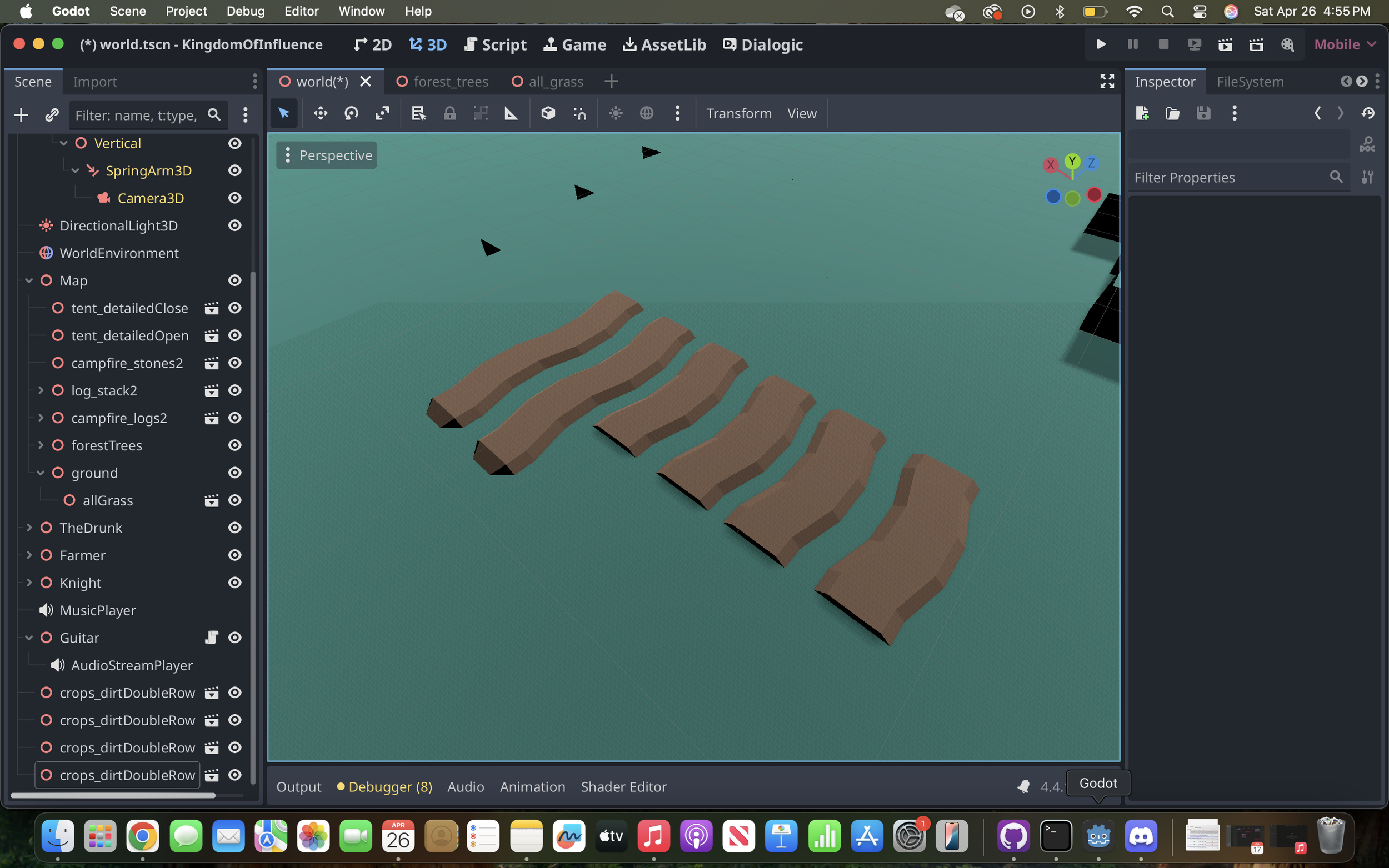Select the Rotate tool
Viewport: 1389px width, 868px height.
351,113
